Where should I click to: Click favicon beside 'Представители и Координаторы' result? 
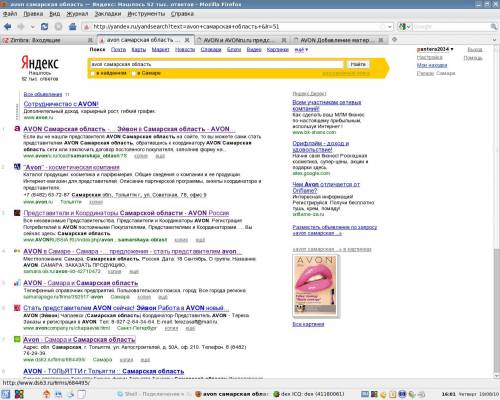click(17, 213)
